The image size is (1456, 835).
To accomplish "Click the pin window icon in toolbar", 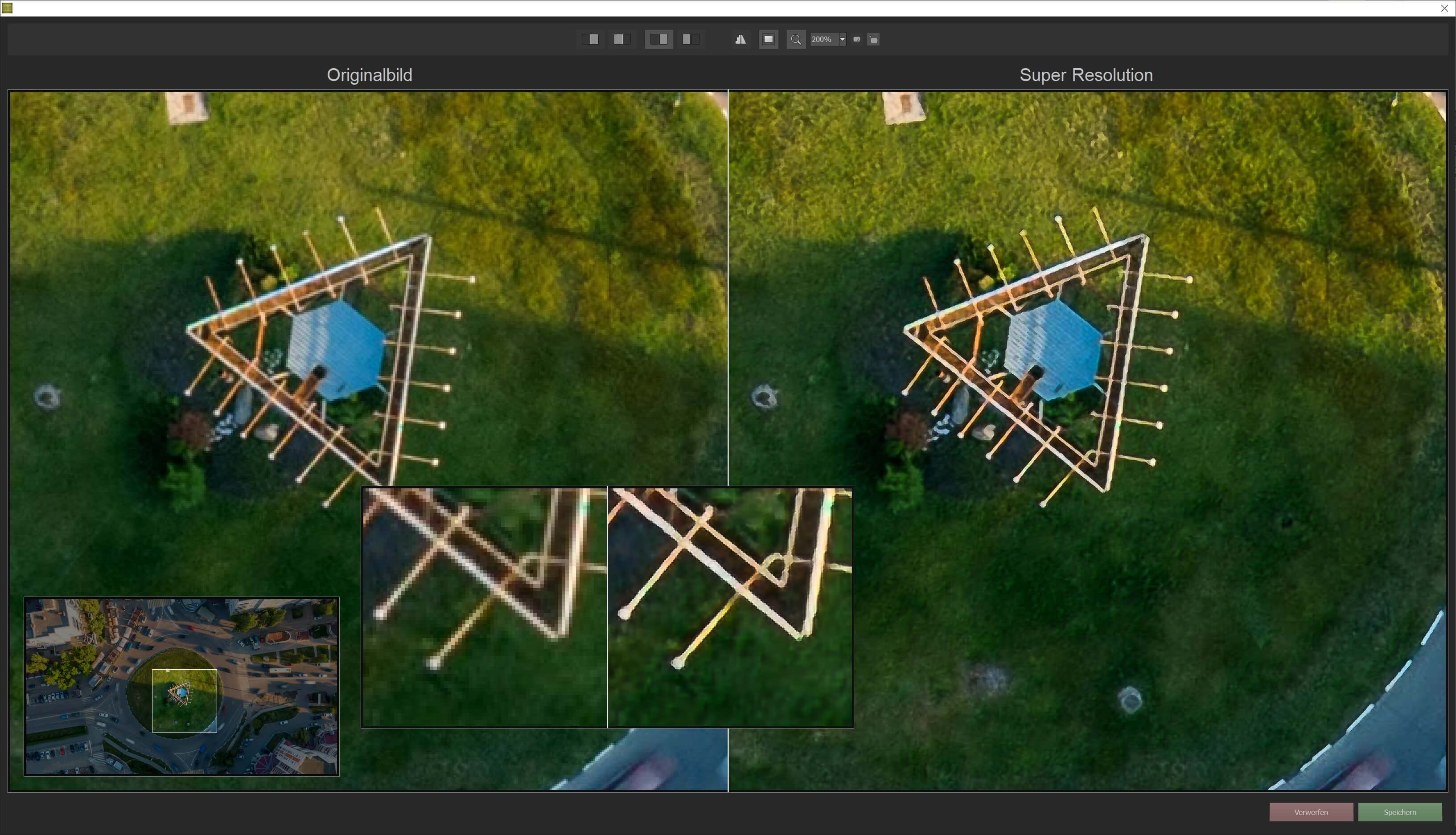I will [873, 39].
